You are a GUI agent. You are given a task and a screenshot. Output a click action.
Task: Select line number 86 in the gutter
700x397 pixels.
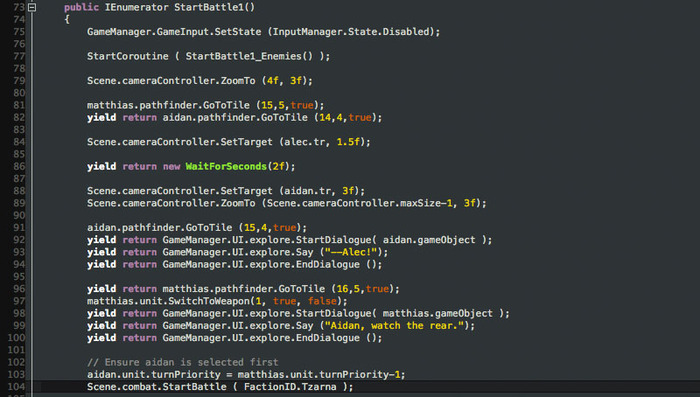point(19,167)
